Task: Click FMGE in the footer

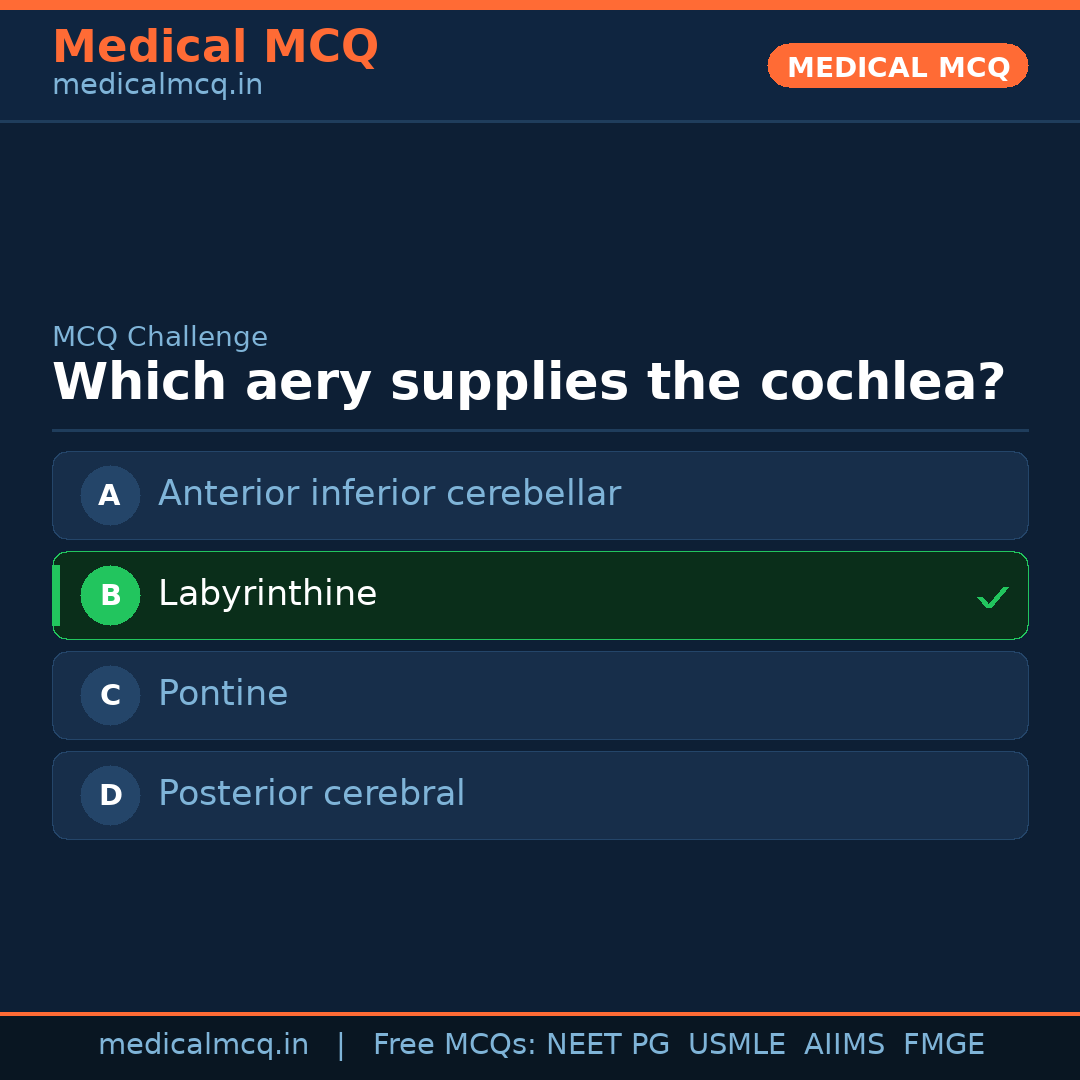Action: pyautogui.click(x=943, y=1043)
